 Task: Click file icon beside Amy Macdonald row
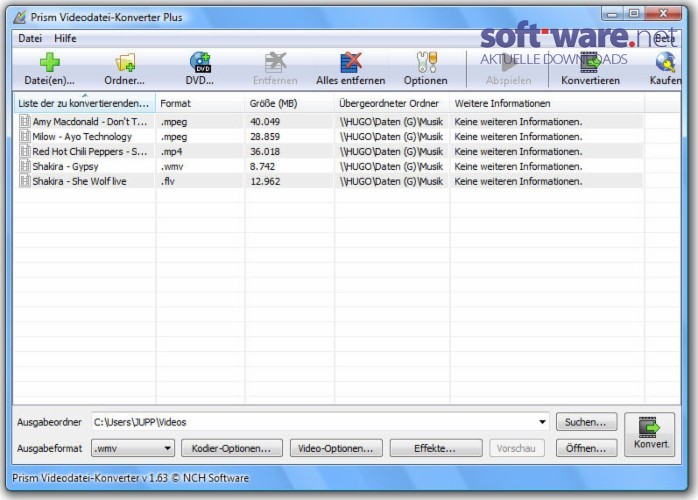tap(24, 121)
